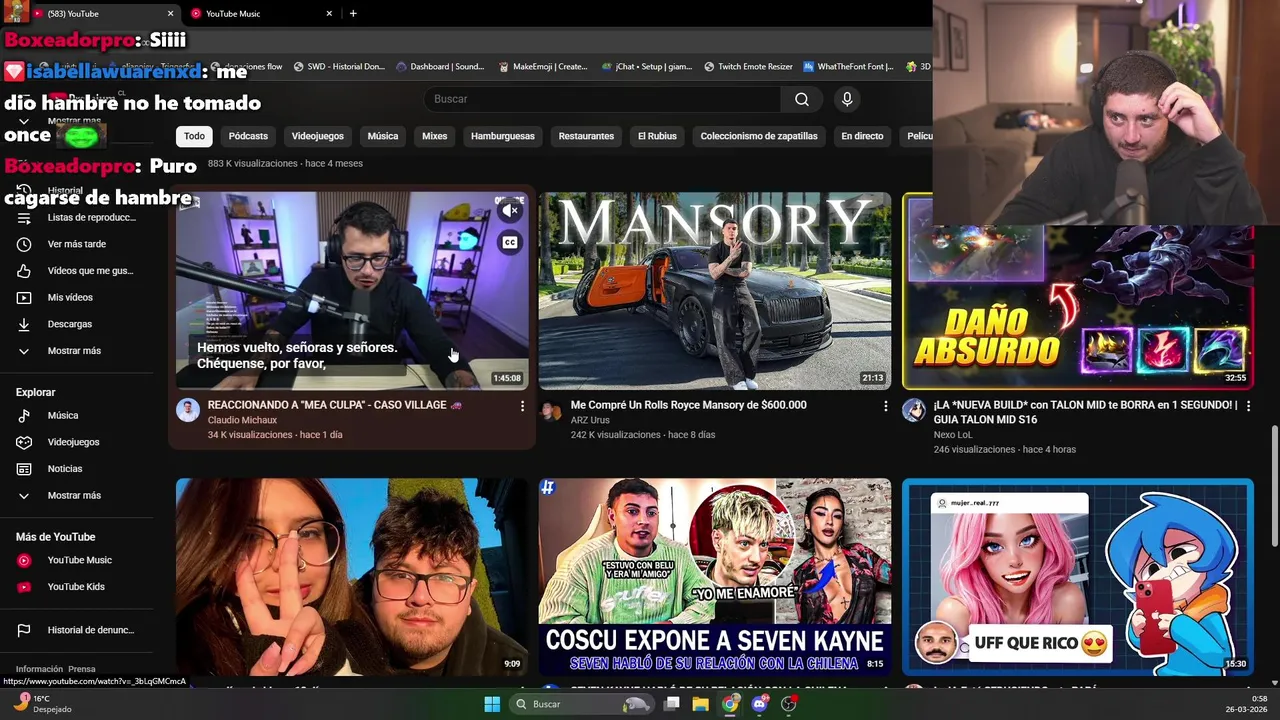
Task: Open more options for the MEA CULPA video
Action: click(522, 406)
